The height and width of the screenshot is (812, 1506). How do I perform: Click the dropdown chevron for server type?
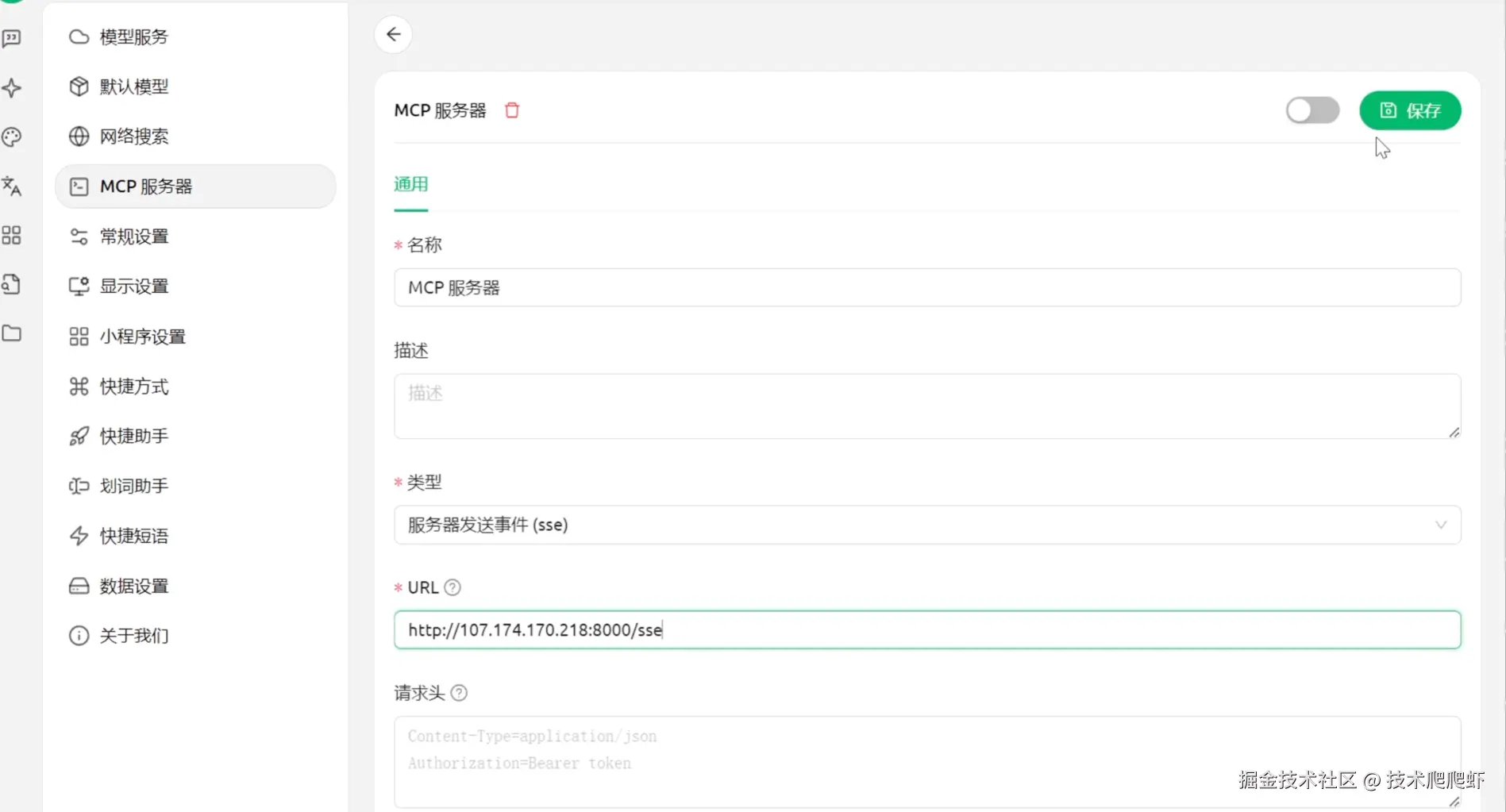point(1440,525)
